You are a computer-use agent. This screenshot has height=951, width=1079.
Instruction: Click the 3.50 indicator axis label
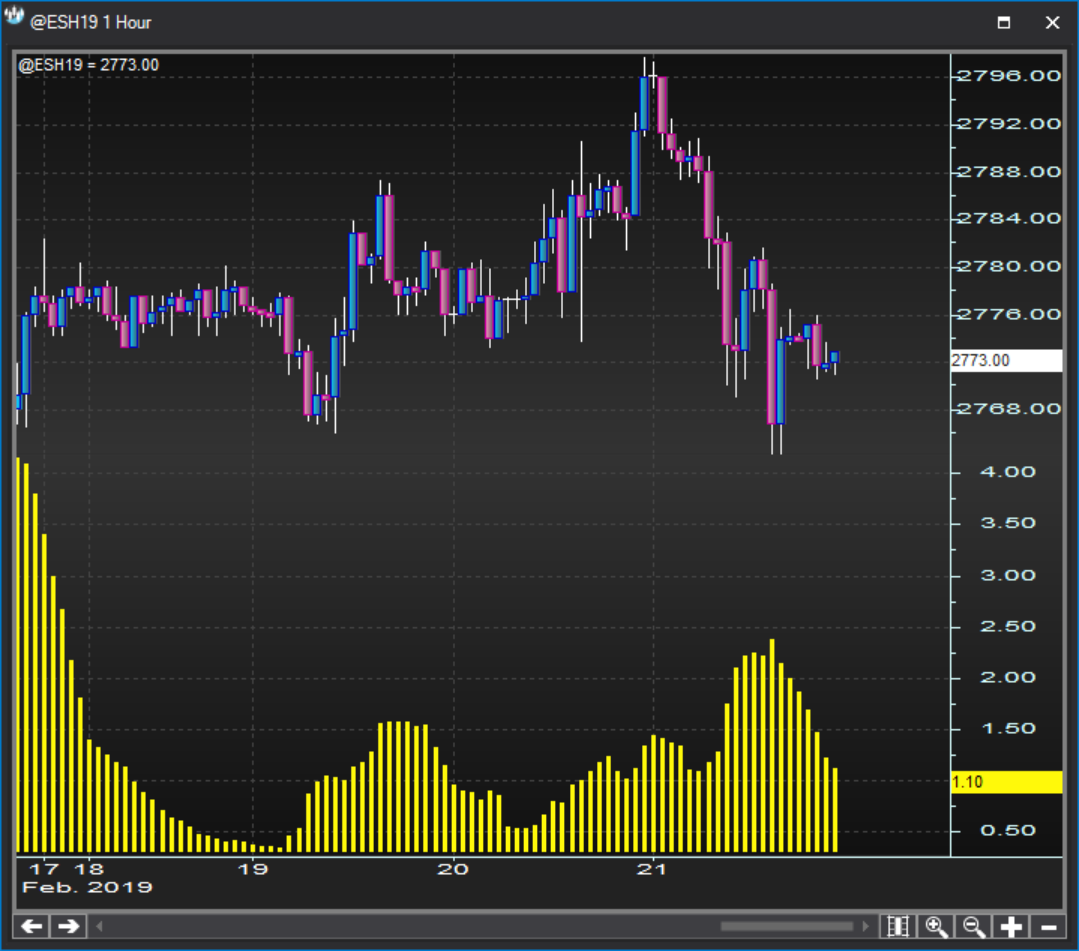click(1007, 523)
